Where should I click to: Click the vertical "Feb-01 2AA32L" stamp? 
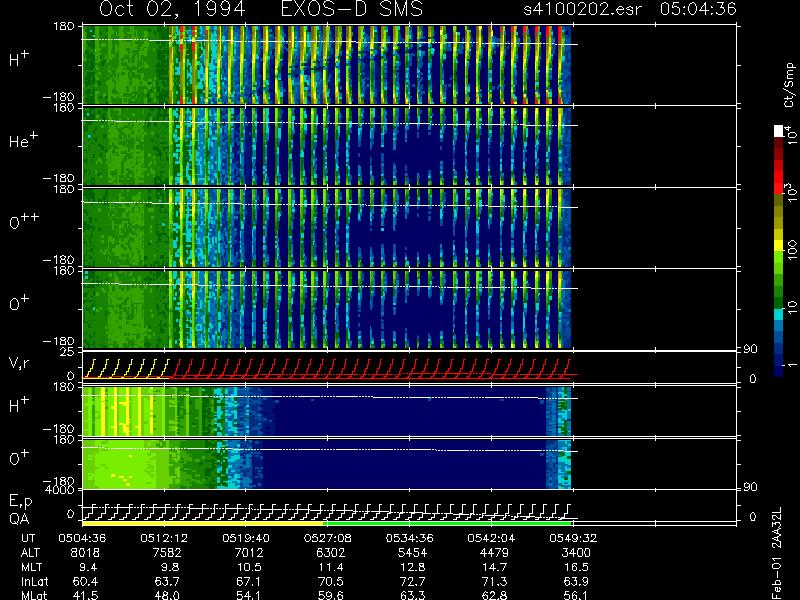(776, 553)
